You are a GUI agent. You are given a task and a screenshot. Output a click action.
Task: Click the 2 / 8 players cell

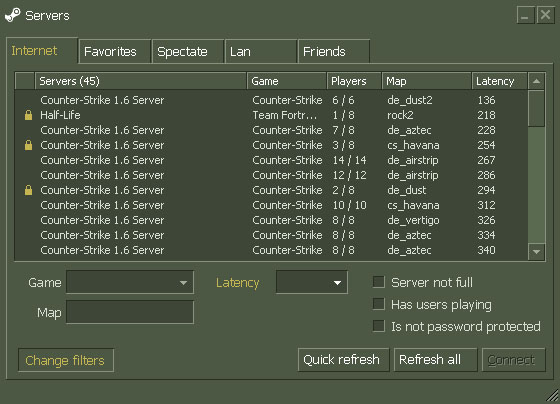[x=343, y=190]
